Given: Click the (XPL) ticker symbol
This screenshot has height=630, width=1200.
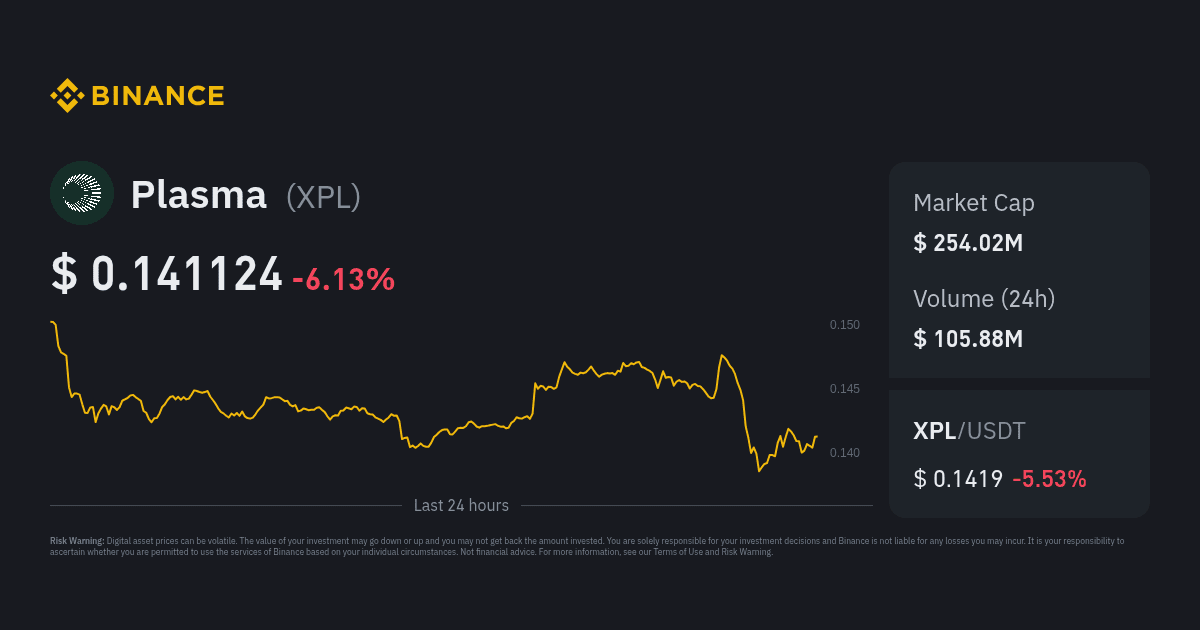Looking at the screenshot, I should [323, 196].
